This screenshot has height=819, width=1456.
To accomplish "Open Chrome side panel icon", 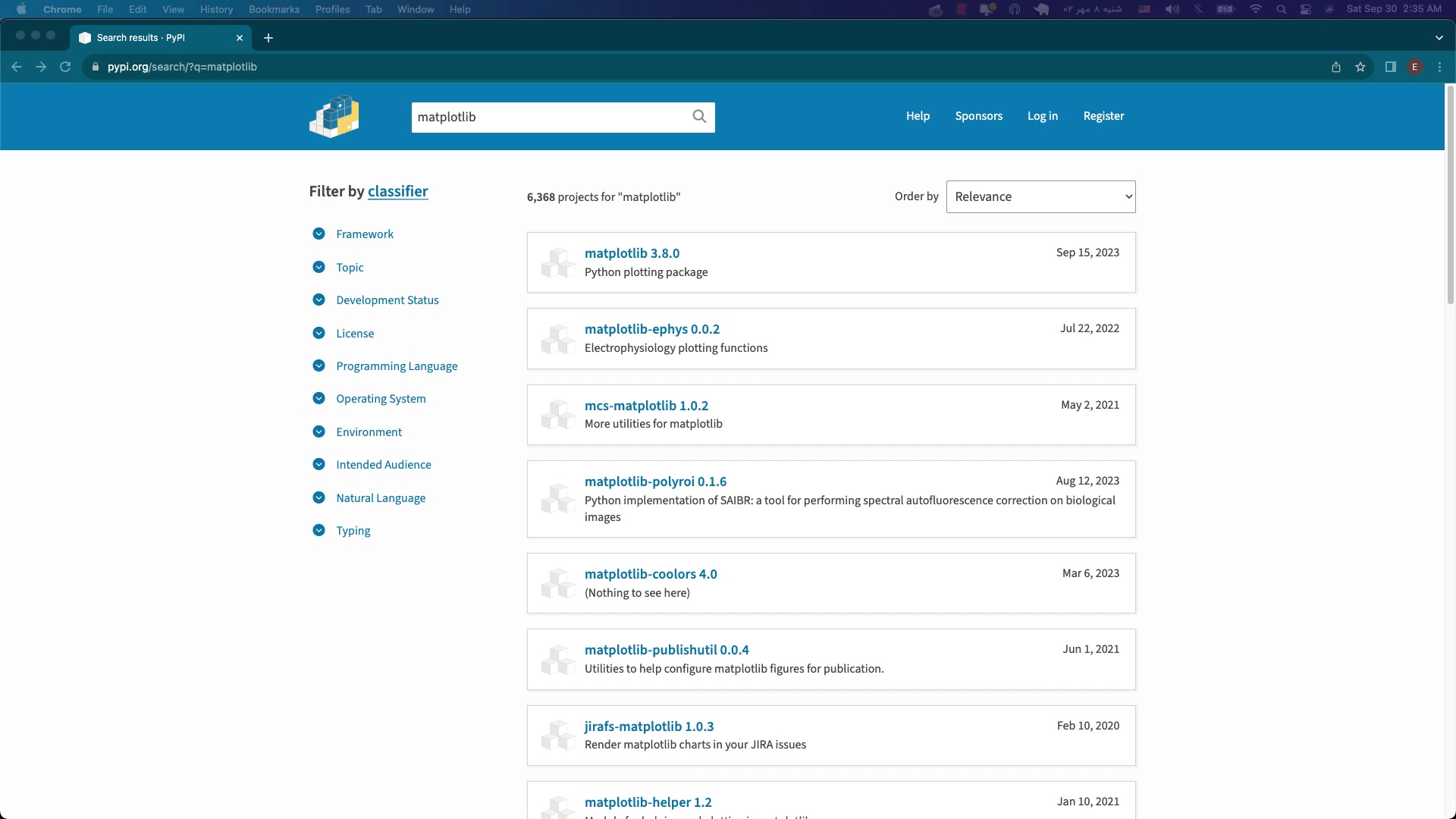I will click(1390, 67).
